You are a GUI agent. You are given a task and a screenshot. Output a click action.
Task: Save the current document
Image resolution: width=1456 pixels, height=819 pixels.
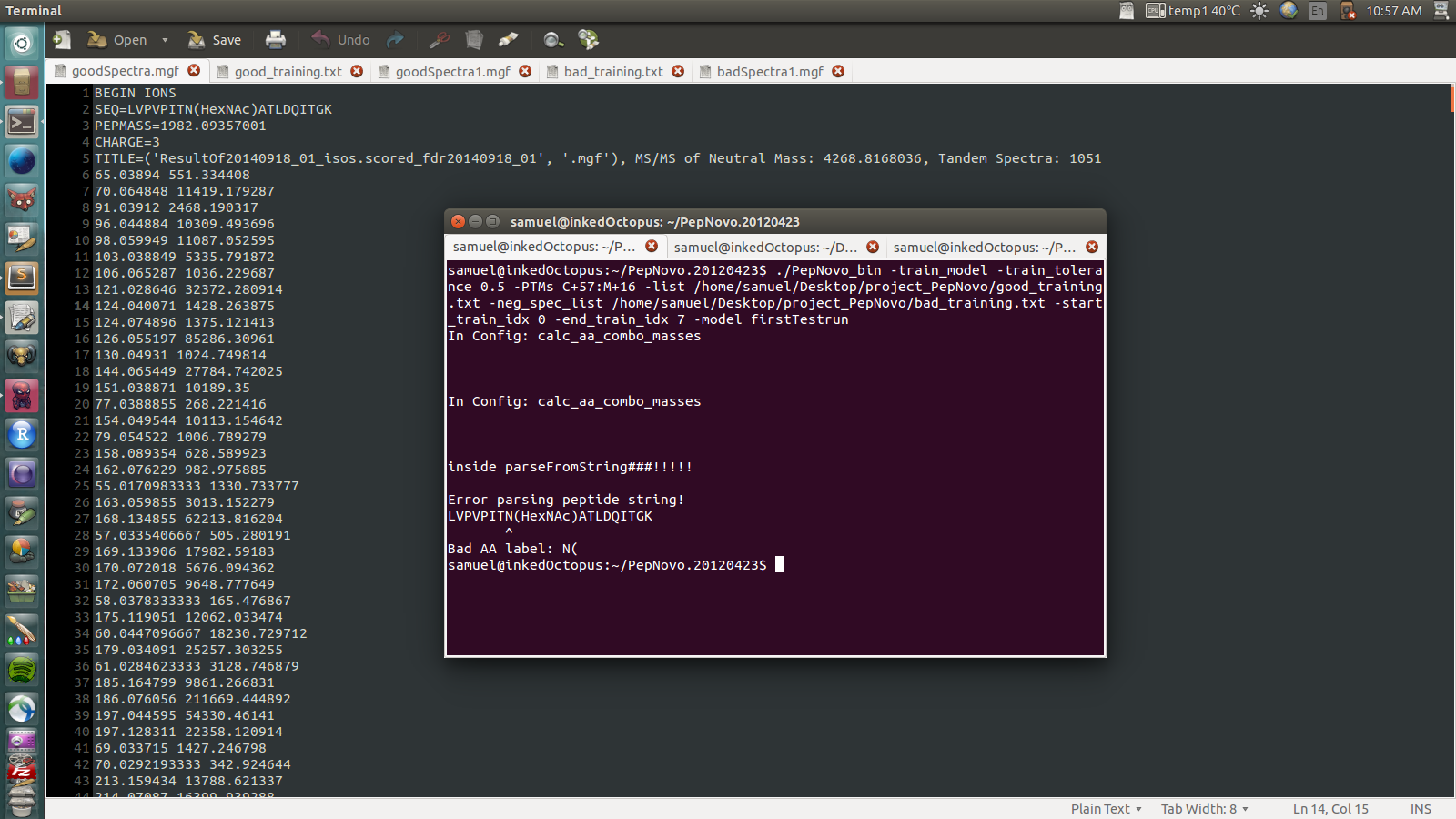tap(215, 40)
